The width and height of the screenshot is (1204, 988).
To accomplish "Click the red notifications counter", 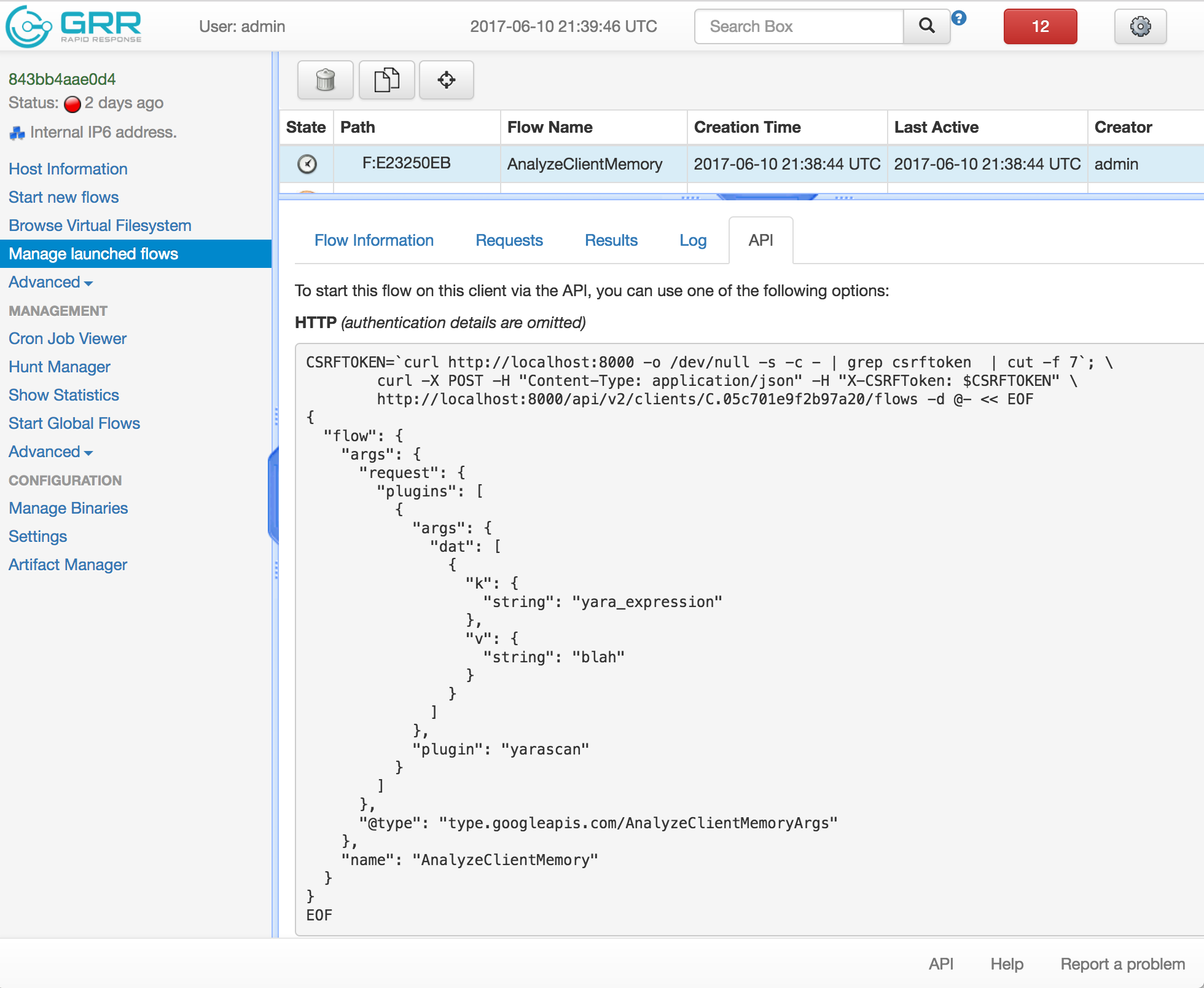I will (x=1040, y=26).
